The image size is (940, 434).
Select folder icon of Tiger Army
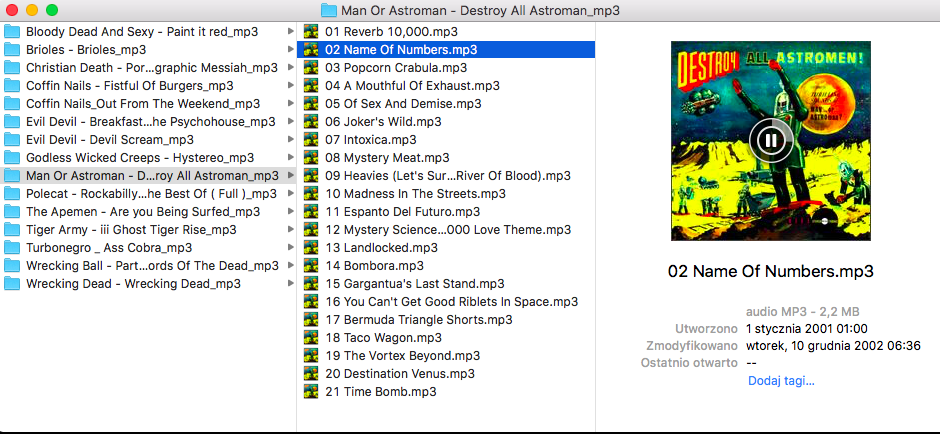tap(12, 229)
